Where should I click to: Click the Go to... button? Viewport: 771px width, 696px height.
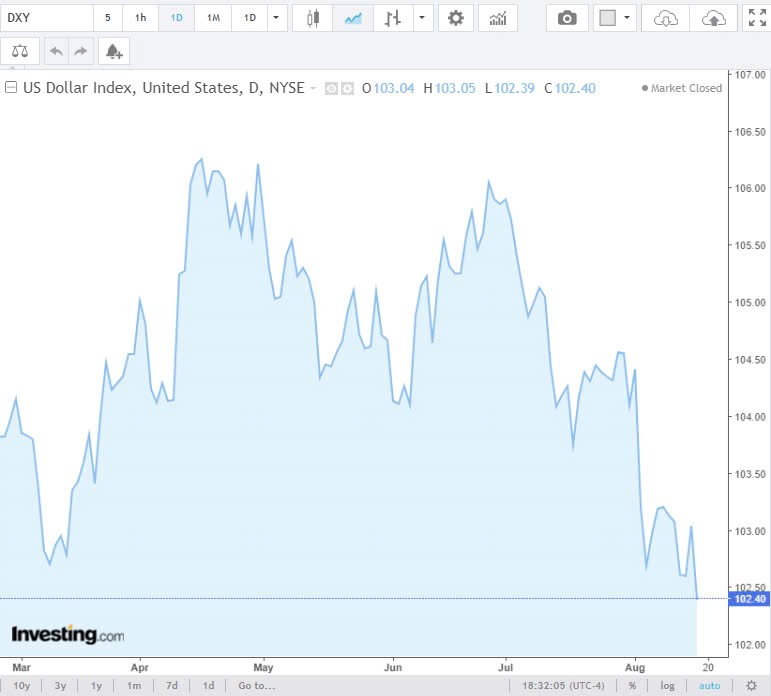(x=256, y=685)
